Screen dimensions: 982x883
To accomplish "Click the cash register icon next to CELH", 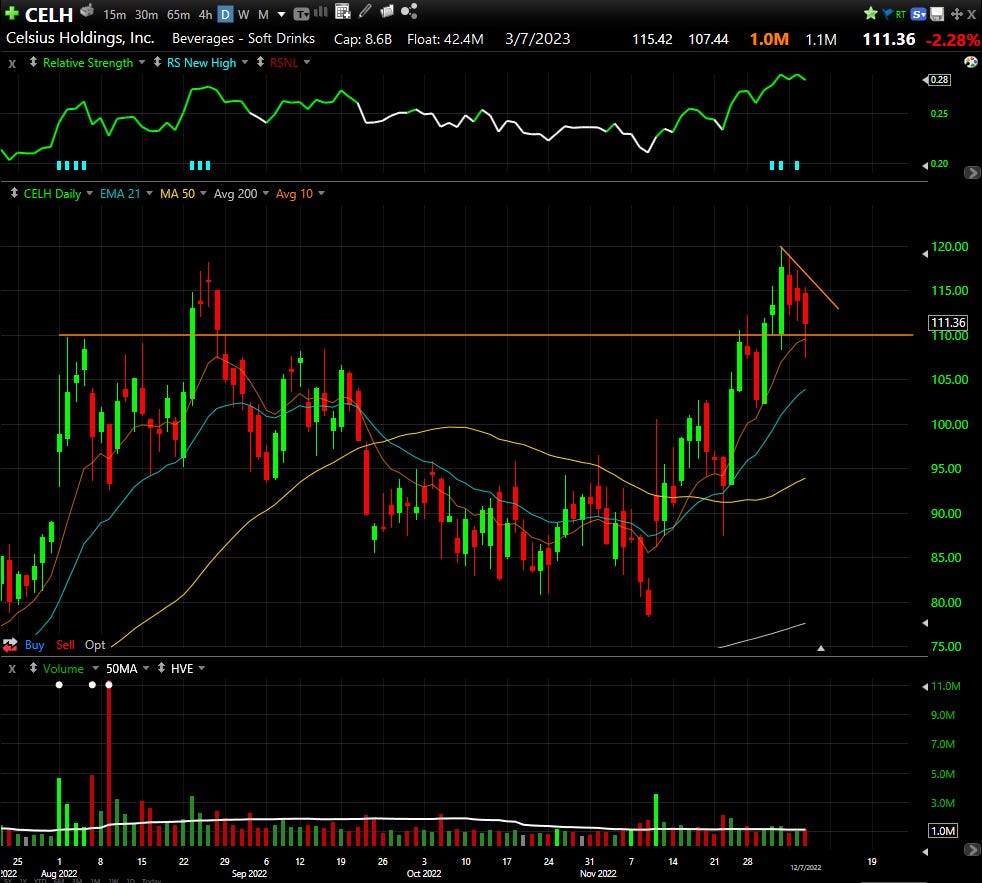I will (87, 11).
